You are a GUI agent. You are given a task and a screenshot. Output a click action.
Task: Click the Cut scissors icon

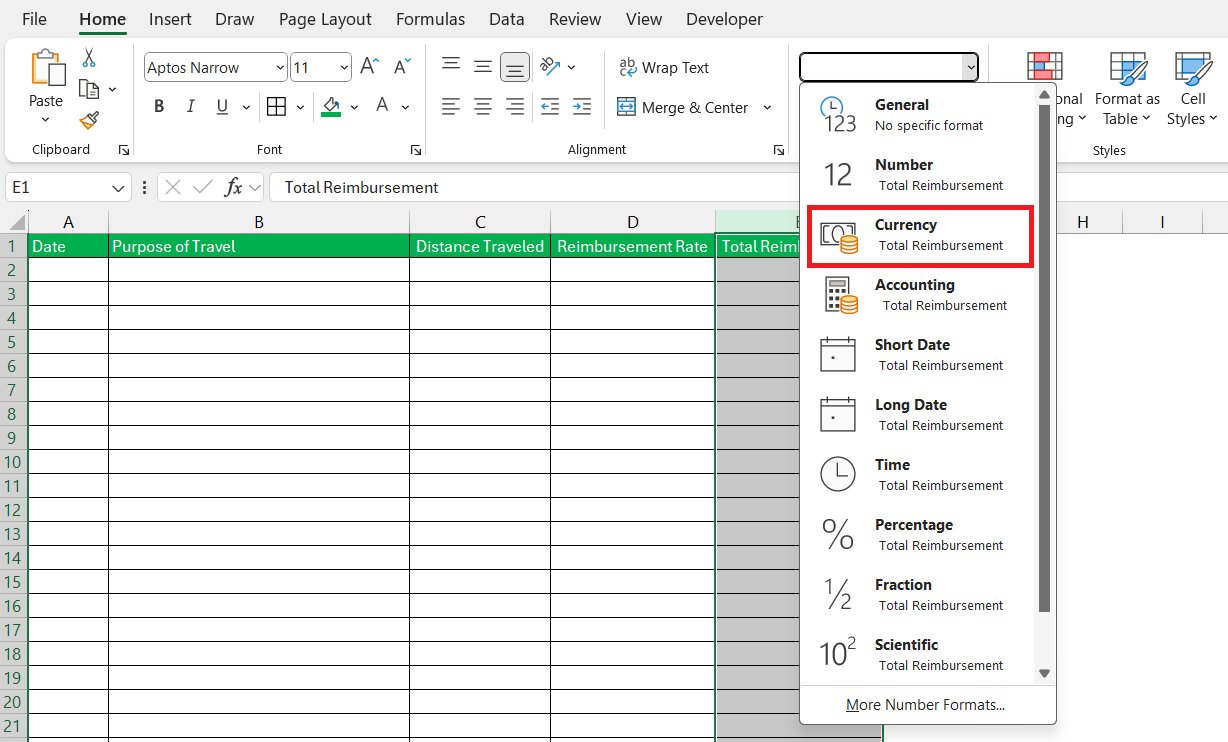point(89,58)
